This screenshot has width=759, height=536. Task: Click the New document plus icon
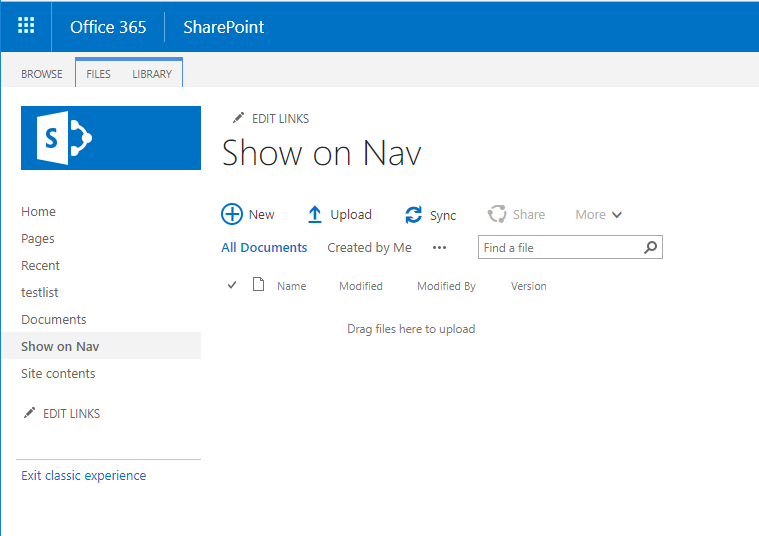(232, 214)
